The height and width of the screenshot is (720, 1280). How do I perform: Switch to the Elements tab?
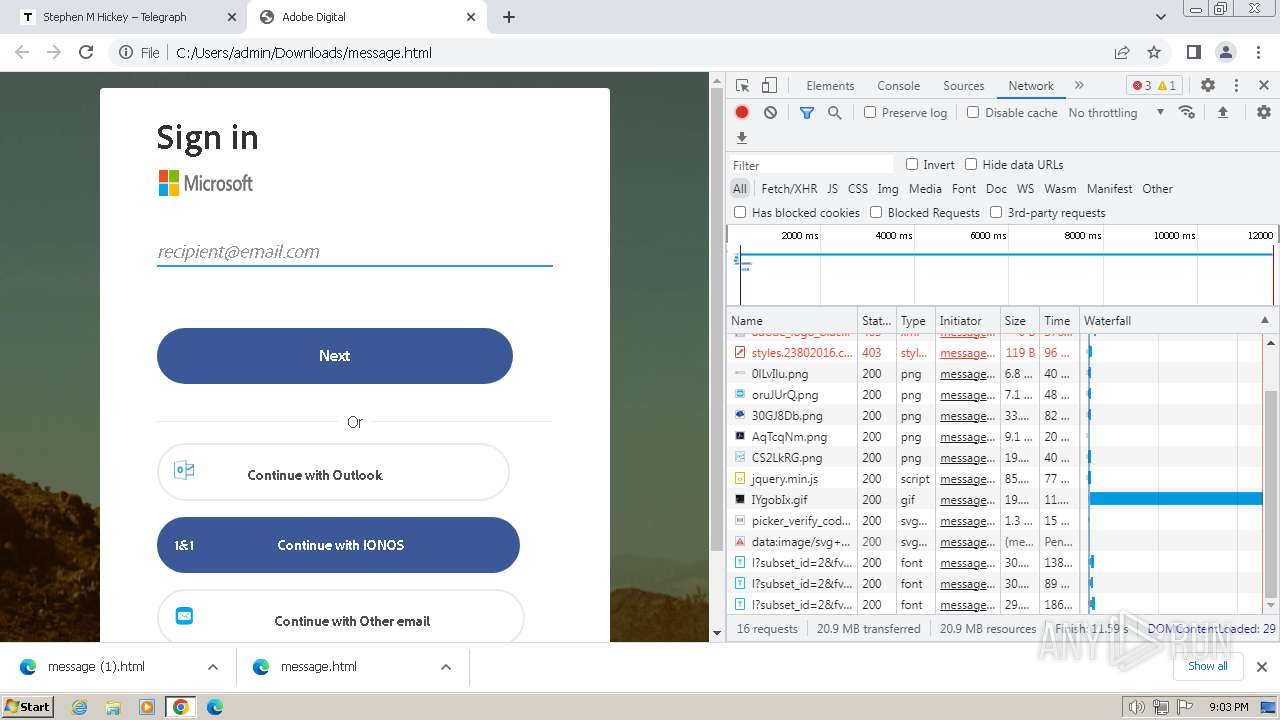[830, 86]
